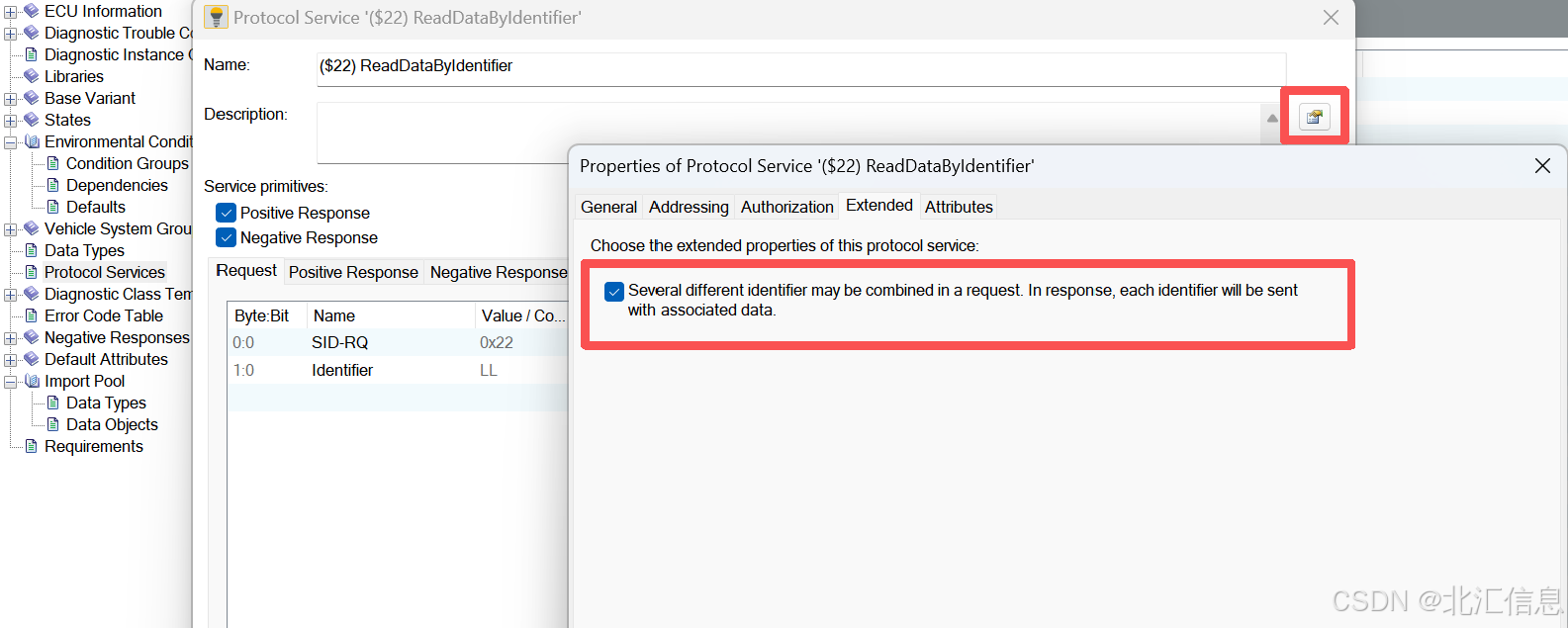Click the Data Types icon under Vehicle System Groups
This screenshot has height=628, width=1568.
point(32,250)
